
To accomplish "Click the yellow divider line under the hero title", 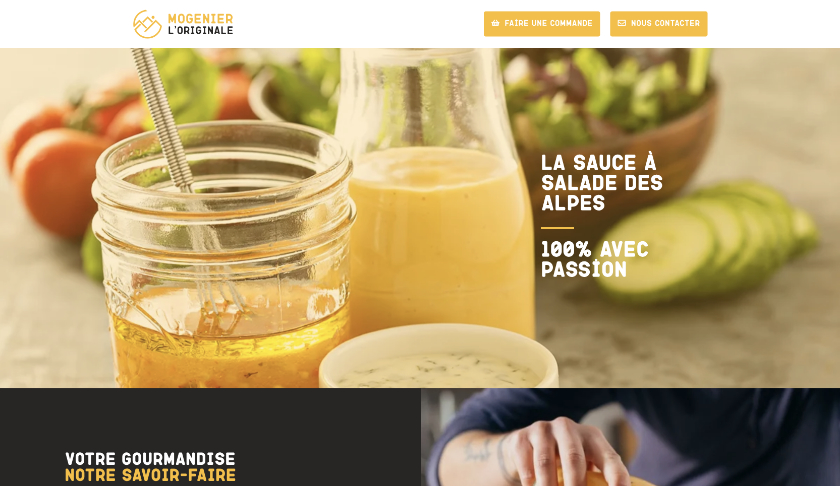I will 557,228.
